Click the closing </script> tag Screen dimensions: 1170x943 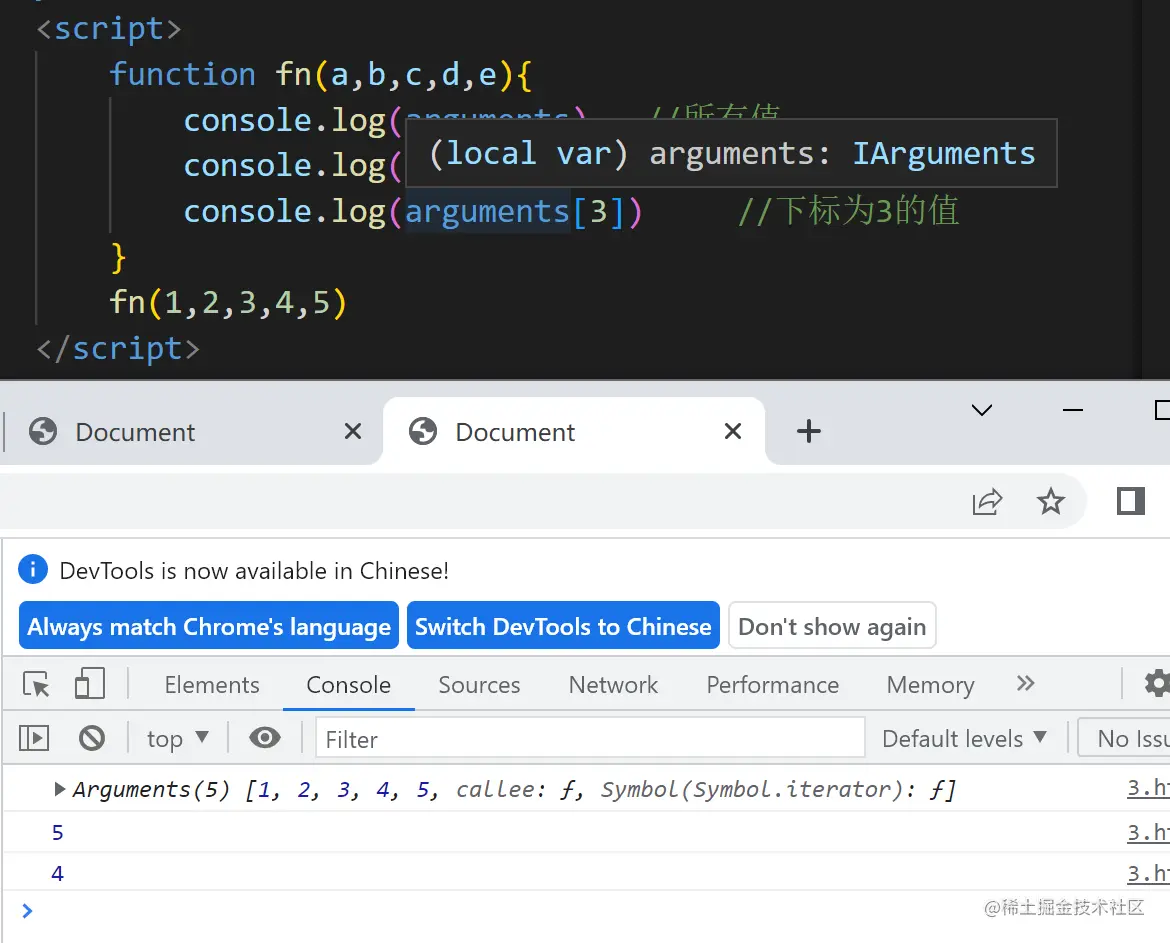tap(119, 348)
